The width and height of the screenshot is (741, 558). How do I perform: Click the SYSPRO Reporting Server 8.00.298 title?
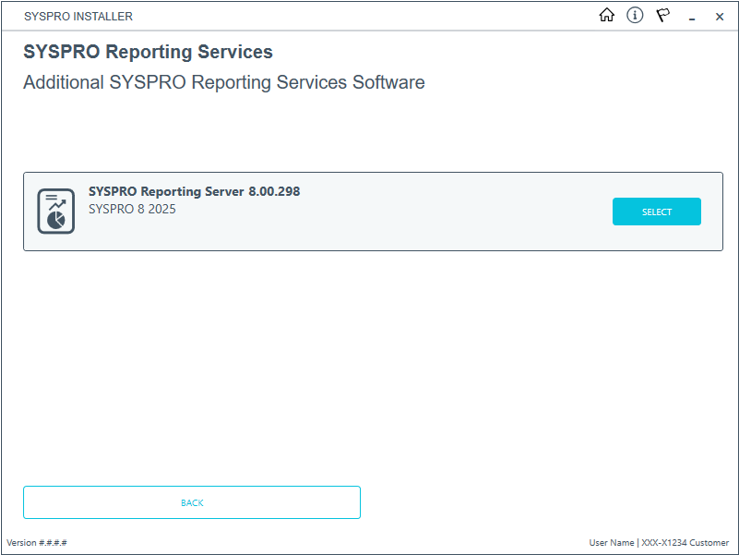pyautogui.click(x=194, y=191)
